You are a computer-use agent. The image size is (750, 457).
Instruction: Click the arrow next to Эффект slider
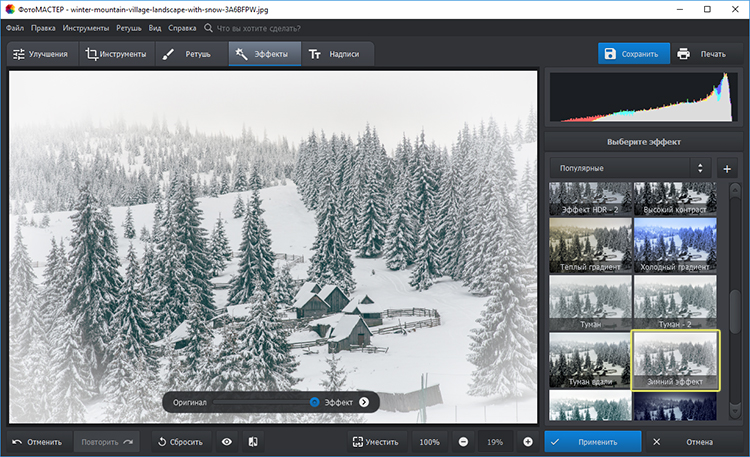pos(364,402)
